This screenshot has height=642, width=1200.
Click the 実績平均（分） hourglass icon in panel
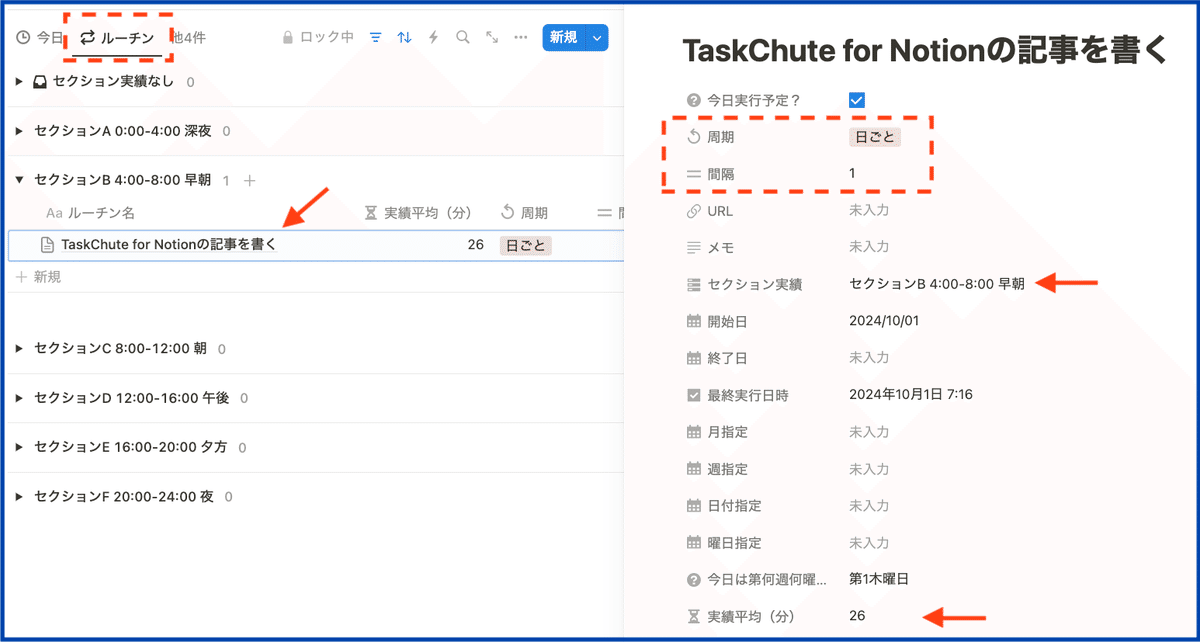(694, 616)
